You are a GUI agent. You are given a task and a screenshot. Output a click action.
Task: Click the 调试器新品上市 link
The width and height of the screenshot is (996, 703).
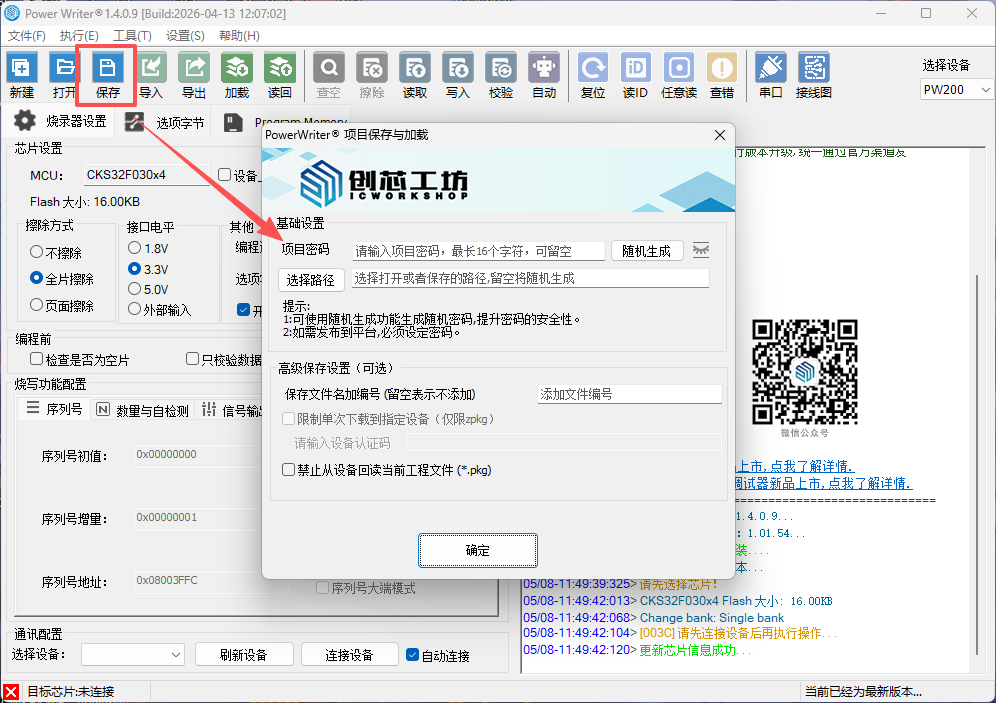[823, 483]
